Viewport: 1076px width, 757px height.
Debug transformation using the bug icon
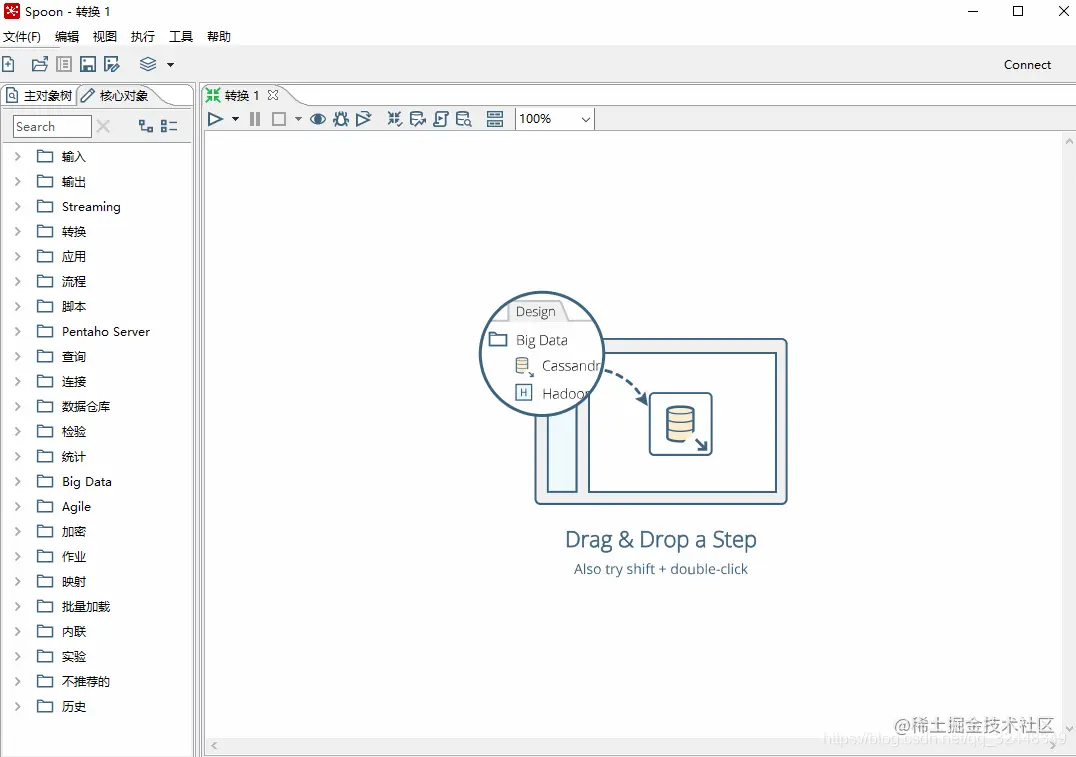point(340,119)
